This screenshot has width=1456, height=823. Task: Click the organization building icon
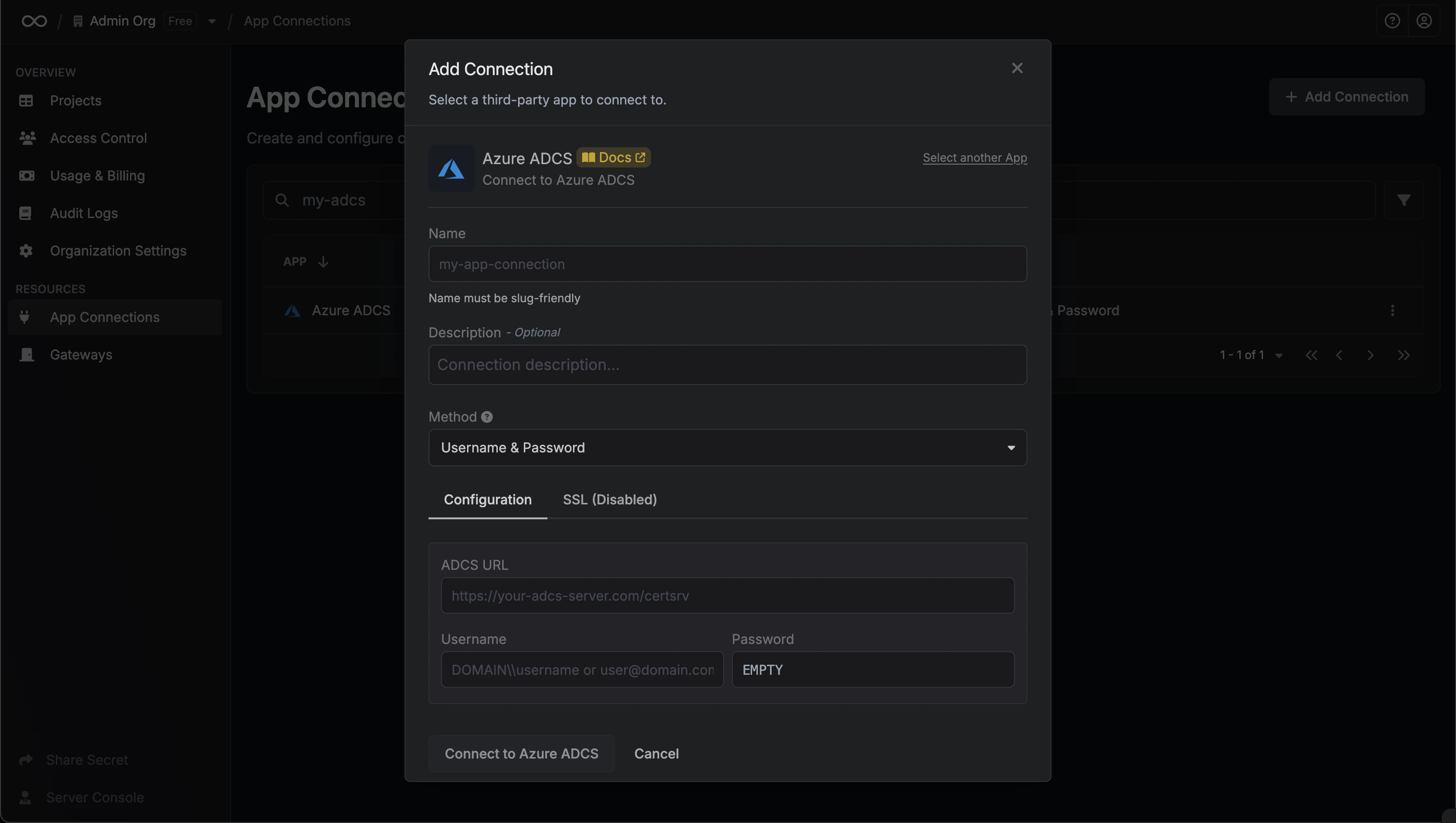coord(78,22)
